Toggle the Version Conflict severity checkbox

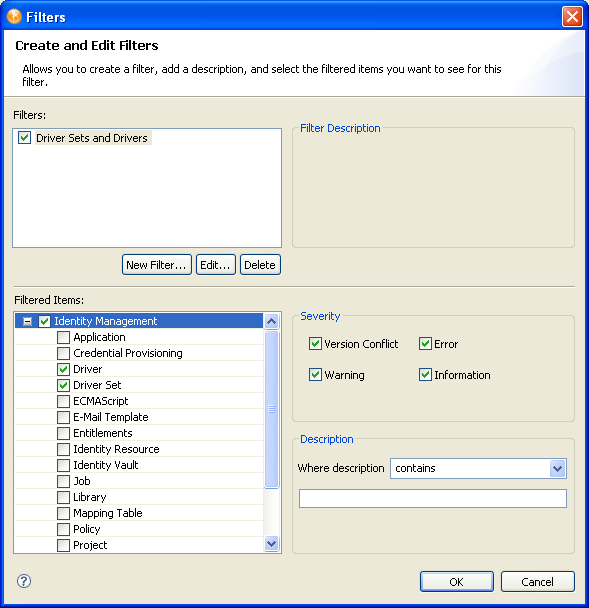315,344
